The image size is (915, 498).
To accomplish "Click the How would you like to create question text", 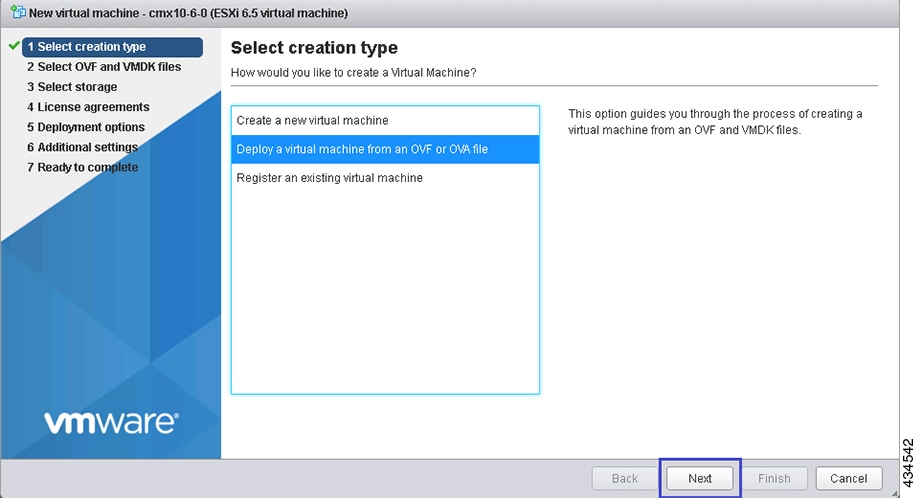I will (354, 73).
